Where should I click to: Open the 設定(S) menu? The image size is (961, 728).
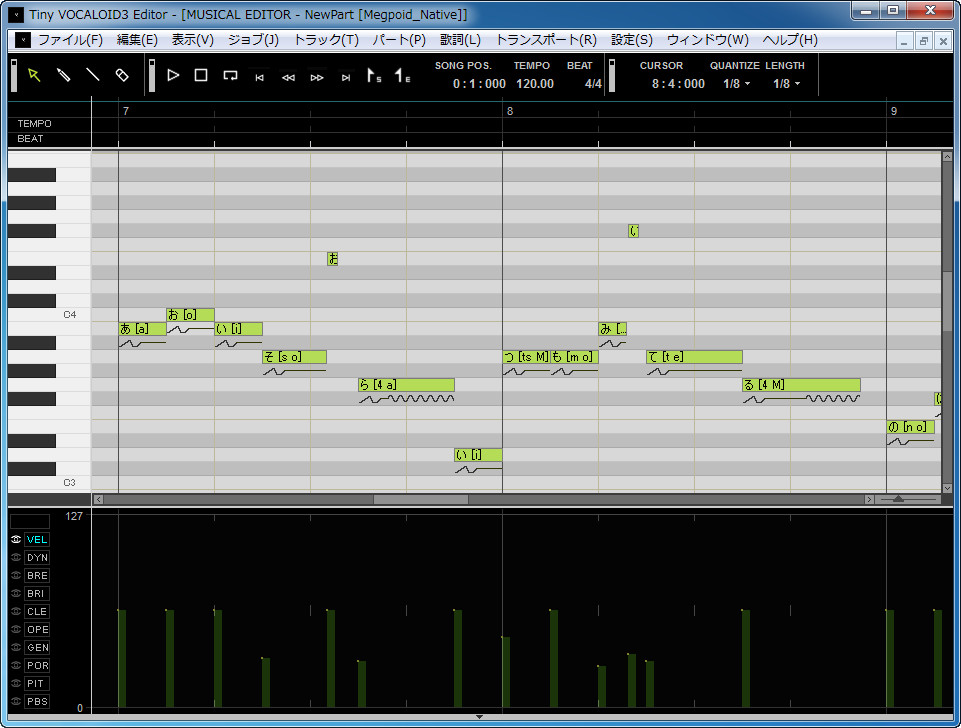click(632, 40)
